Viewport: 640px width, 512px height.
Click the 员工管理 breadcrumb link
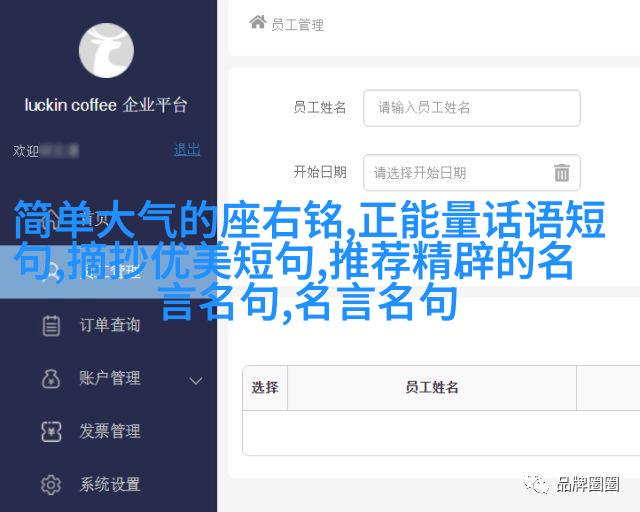click(x=298, y=25)
